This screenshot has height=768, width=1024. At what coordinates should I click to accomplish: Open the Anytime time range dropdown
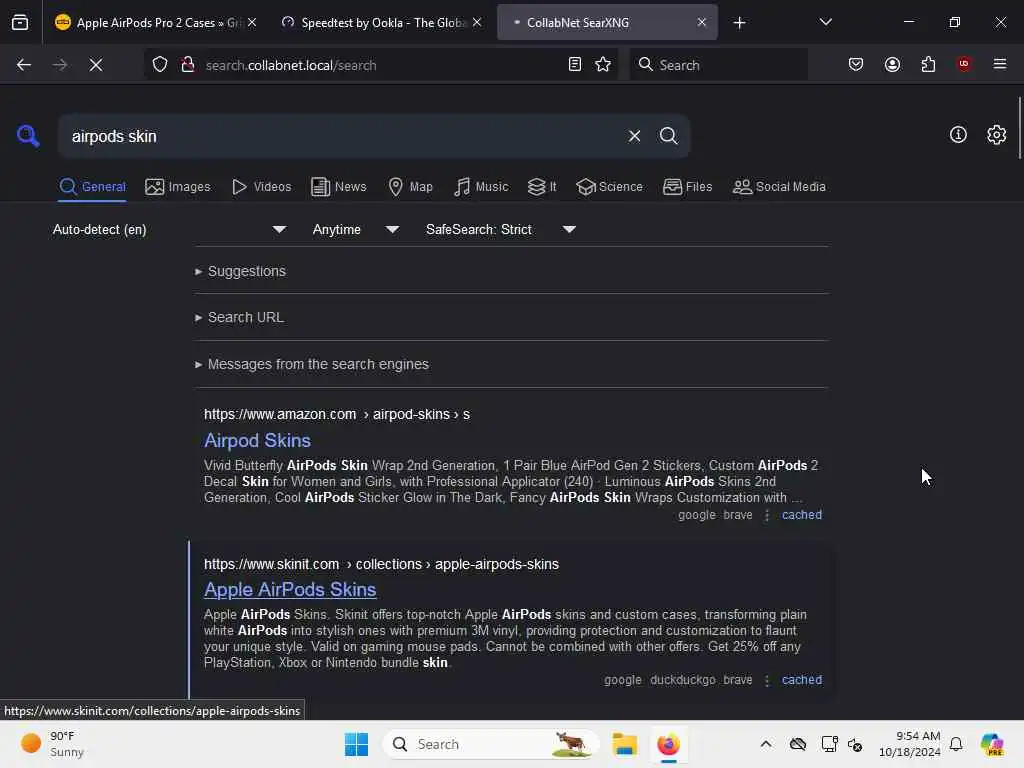pyautogui.click(x=355, y=229)
